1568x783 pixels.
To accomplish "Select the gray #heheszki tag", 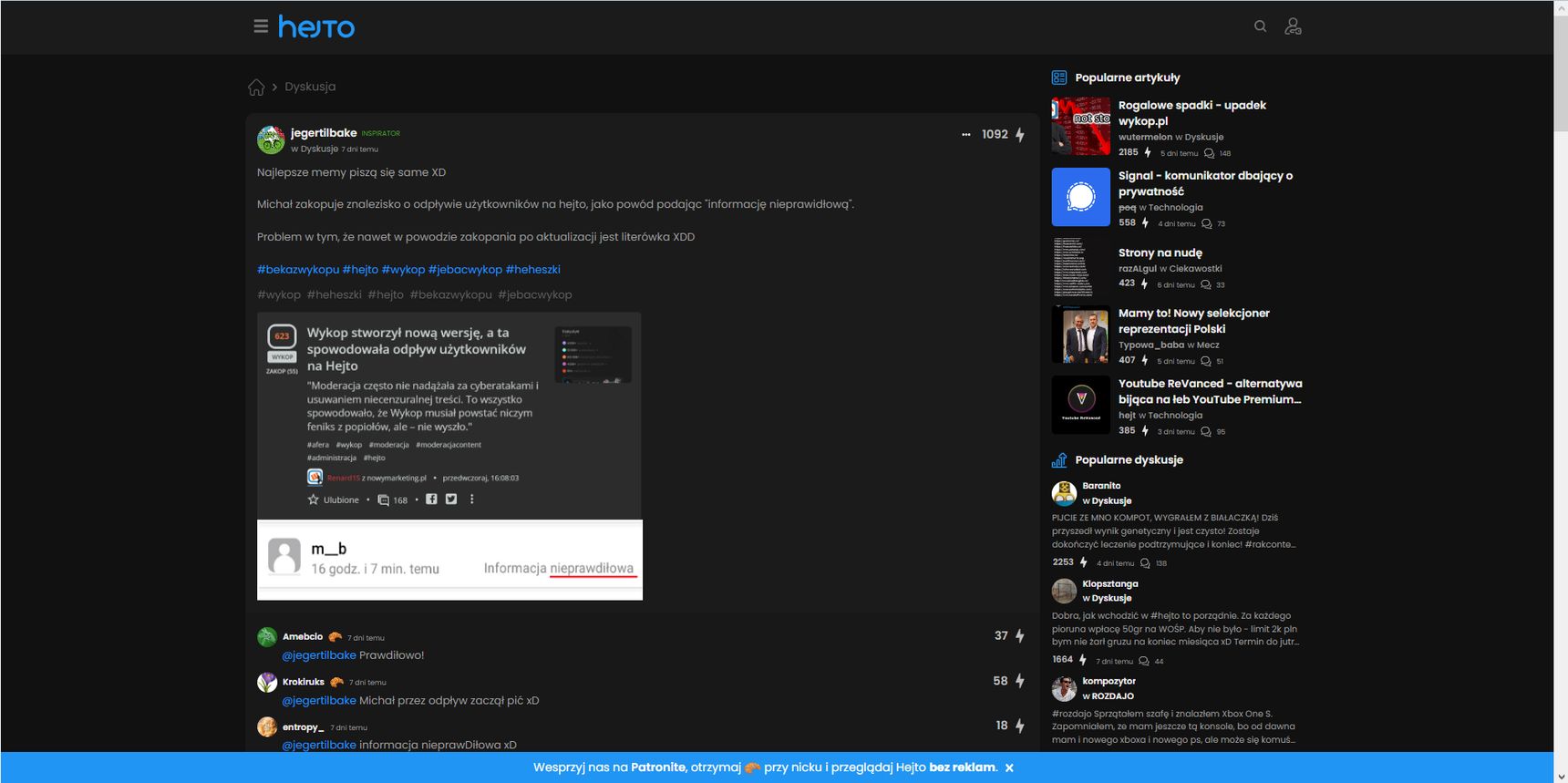I will (x=335, y=295).
